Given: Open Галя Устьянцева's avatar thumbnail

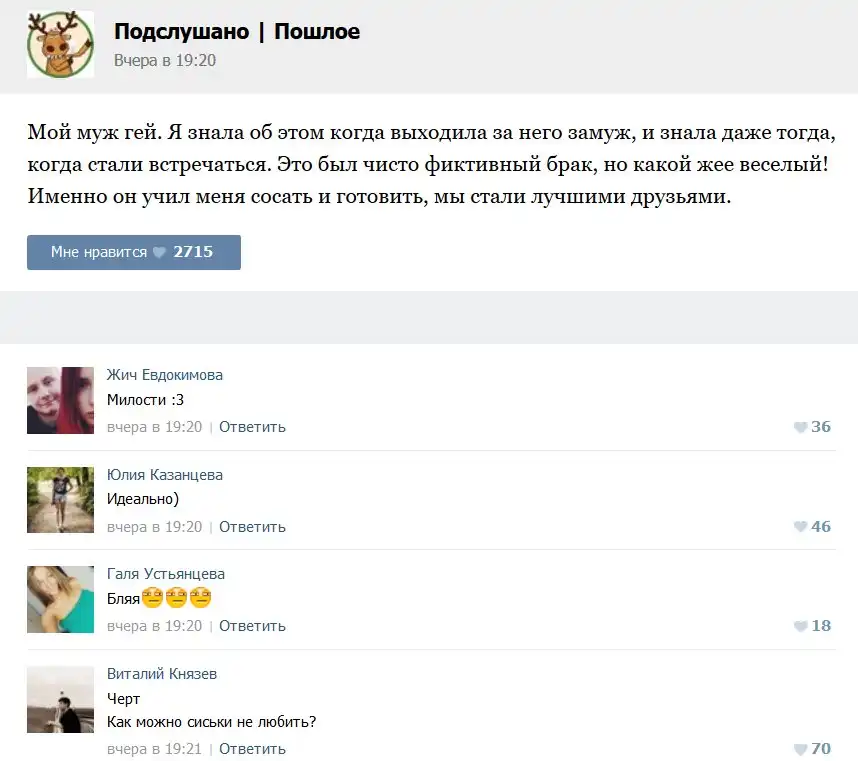Looking at the screenshot, I should (x=60, y=600).
